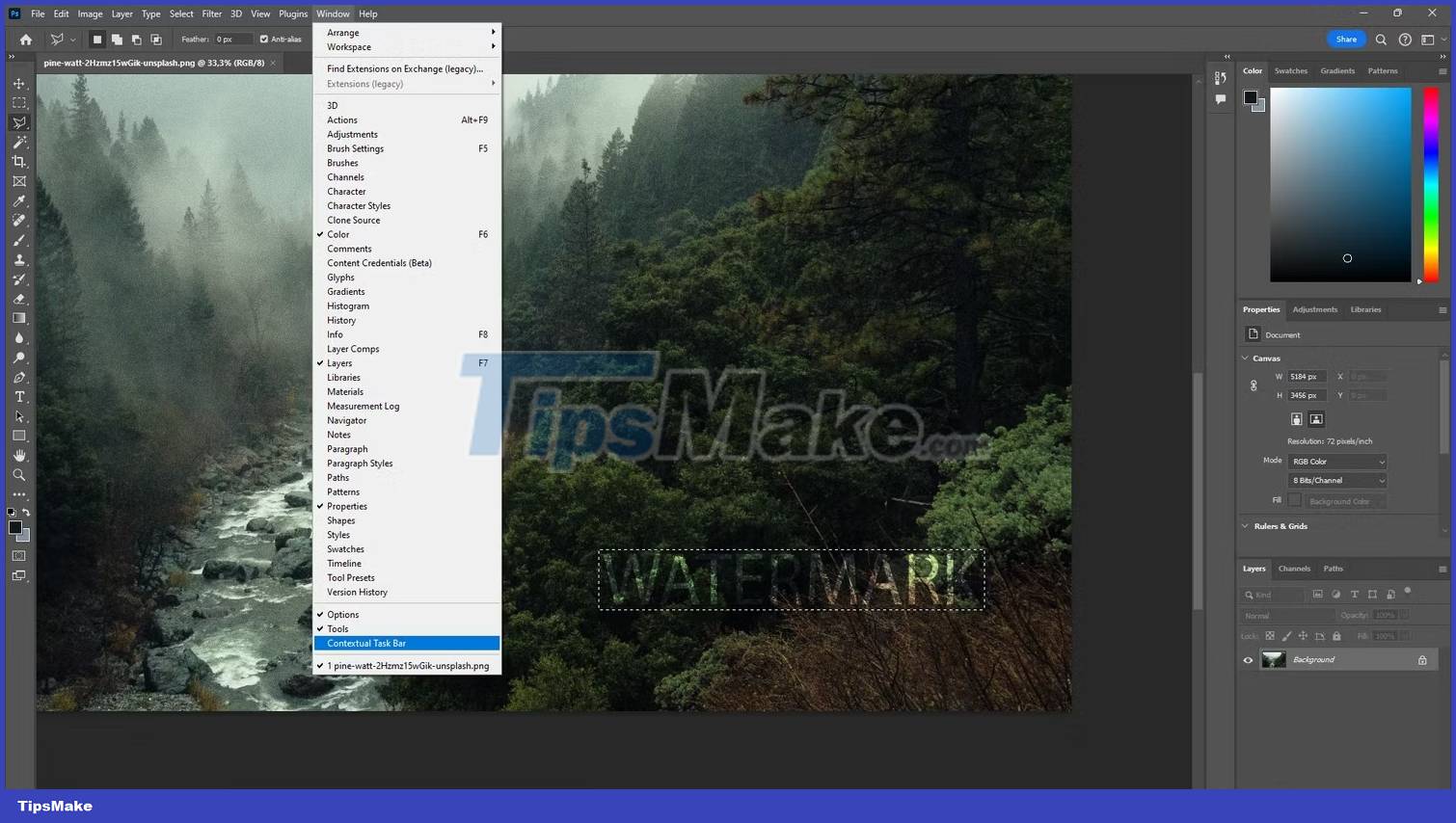The height and width of the screenshot is (823, 1456).
Task: Click the Background layer thumbnail
Action: pos(1273,659)
